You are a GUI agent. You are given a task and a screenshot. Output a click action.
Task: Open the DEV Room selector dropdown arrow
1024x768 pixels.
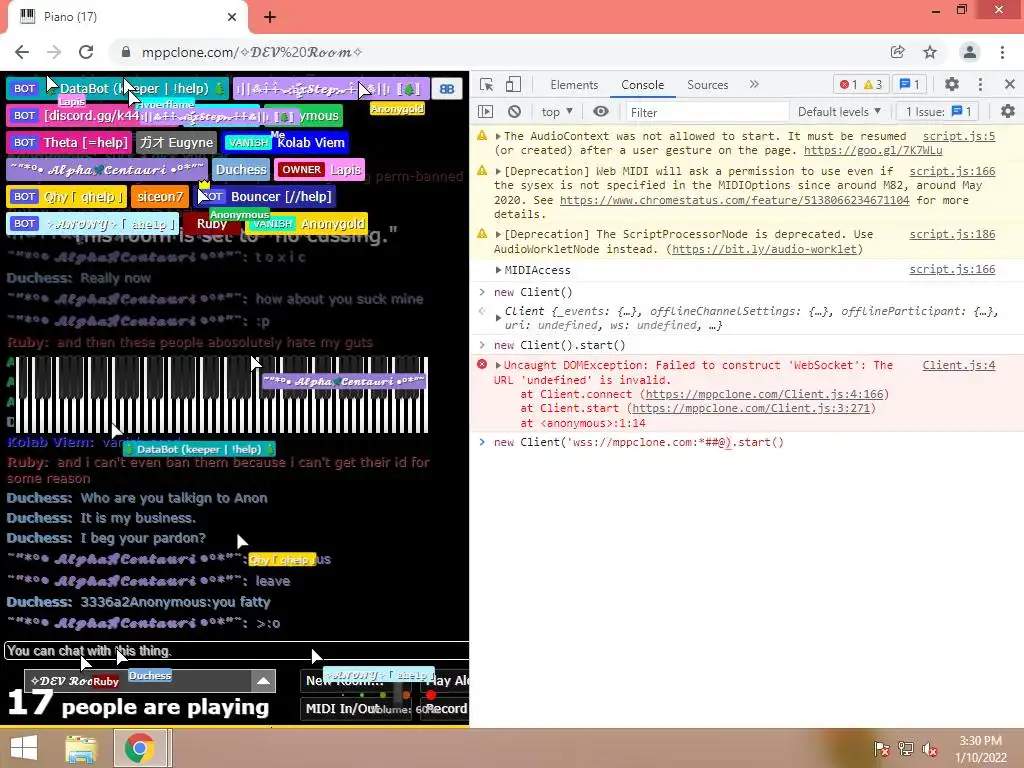[263, 680]
